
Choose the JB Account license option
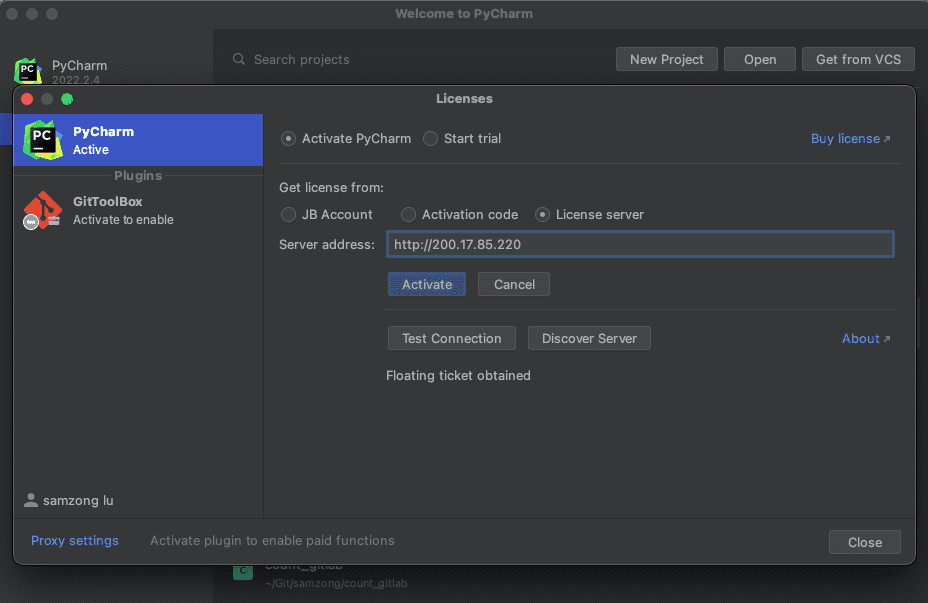coord(289,215)
